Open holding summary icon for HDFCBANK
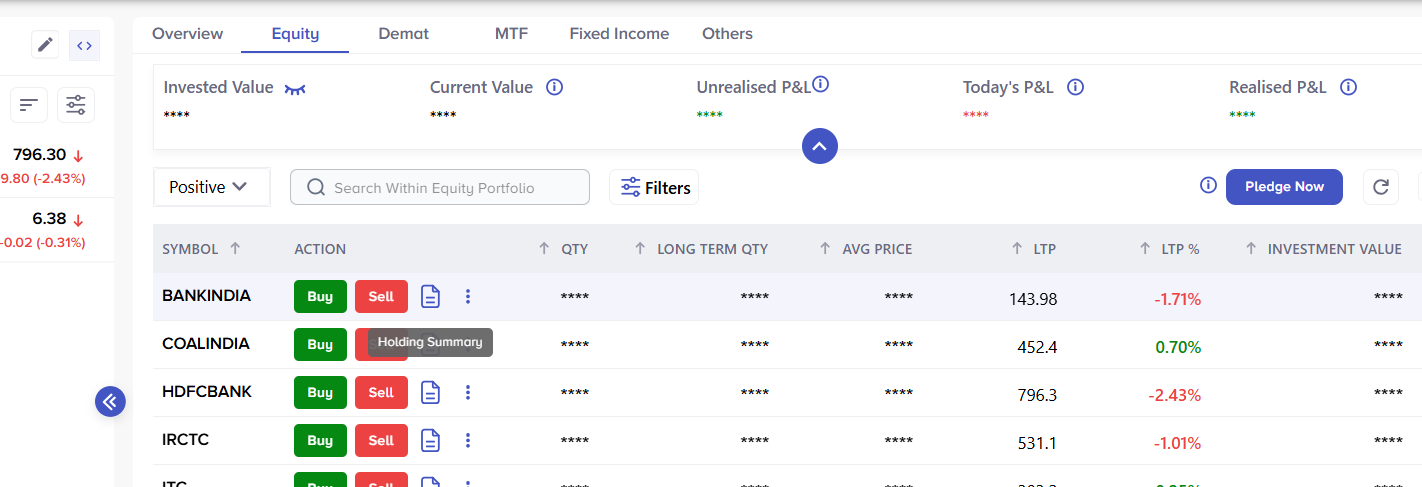 (430, 393)
